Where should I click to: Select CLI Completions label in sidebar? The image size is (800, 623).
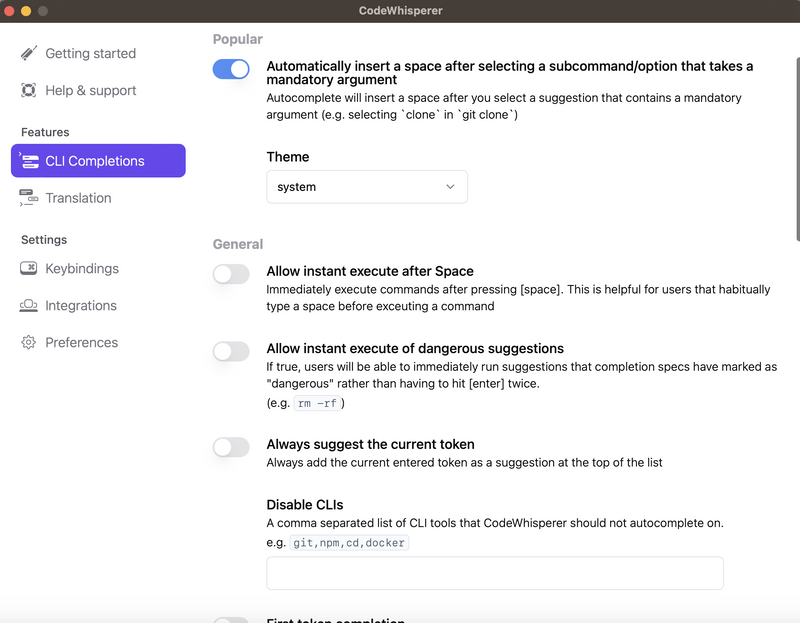pyautogui.click(x=95, y=161)
